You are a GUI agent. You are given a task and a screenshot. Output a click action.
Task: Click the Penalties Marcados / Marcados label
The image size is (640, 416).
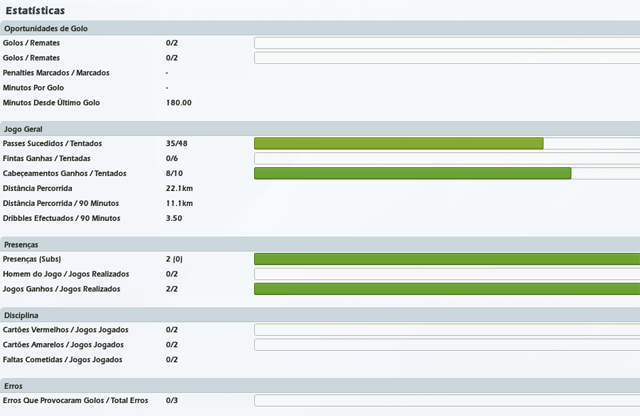tap(56, 73)
